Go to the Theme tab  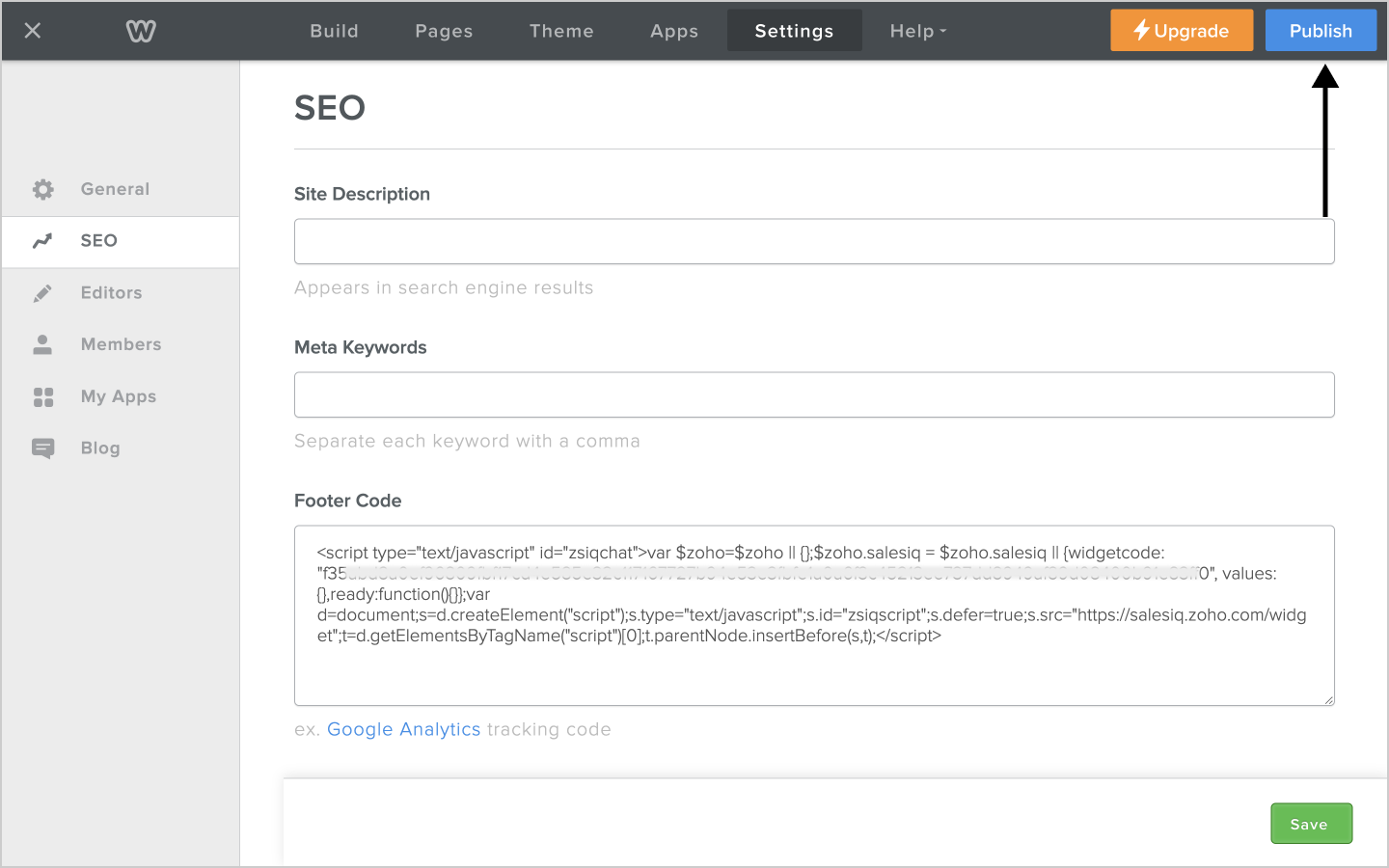pos(561,31)
